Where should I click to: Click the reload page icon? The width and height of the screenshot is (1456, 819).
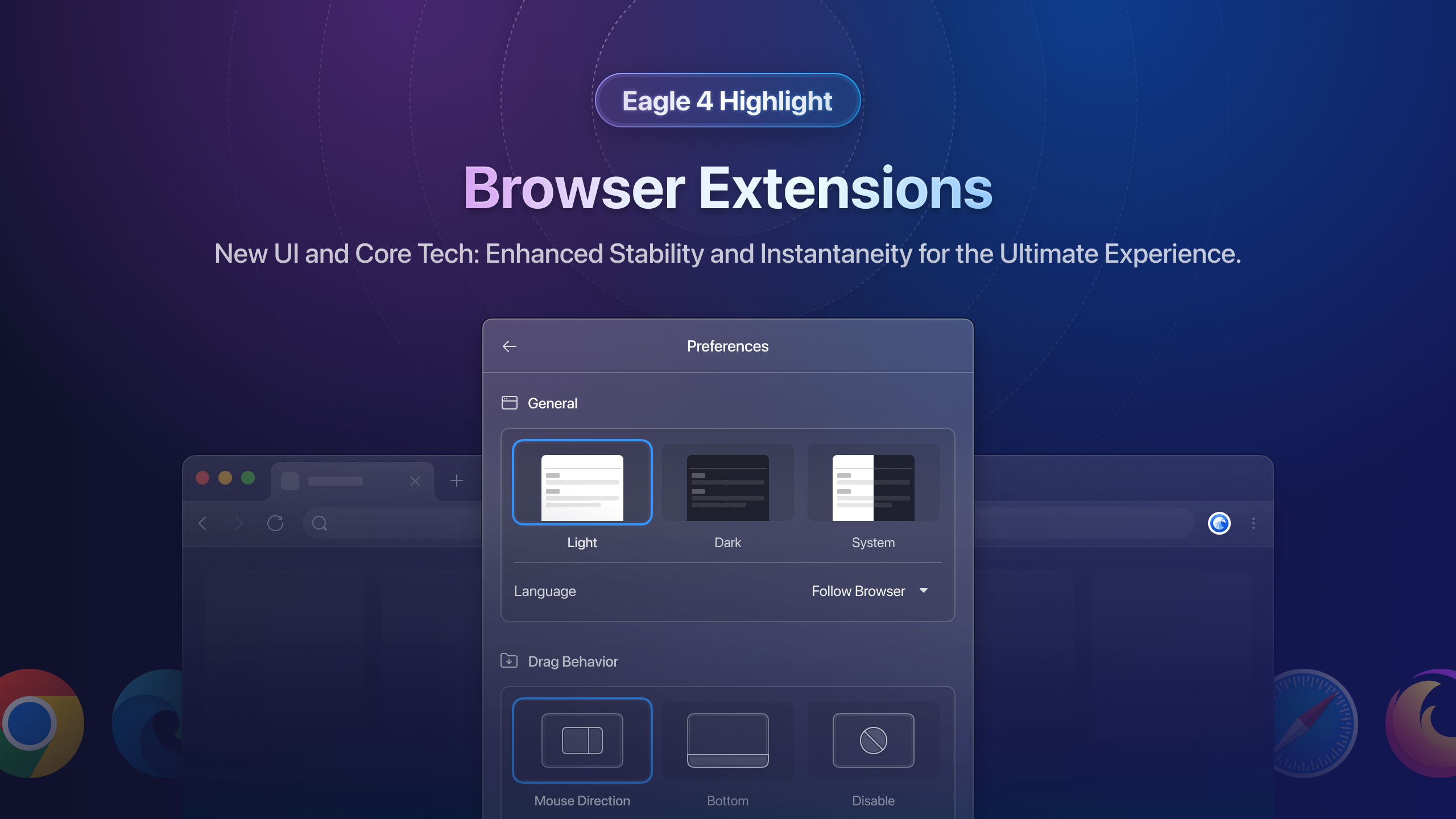[x=276, y=523]
